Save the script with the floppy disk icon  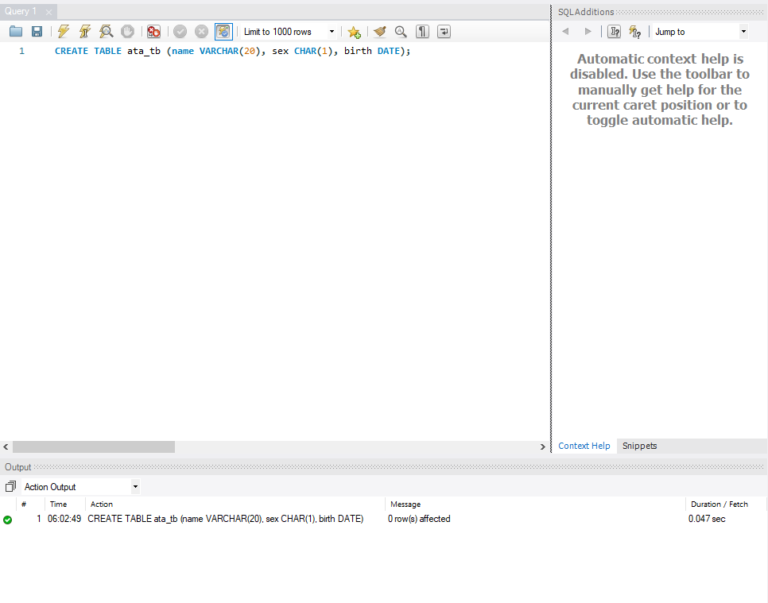[x=37, y=32]
